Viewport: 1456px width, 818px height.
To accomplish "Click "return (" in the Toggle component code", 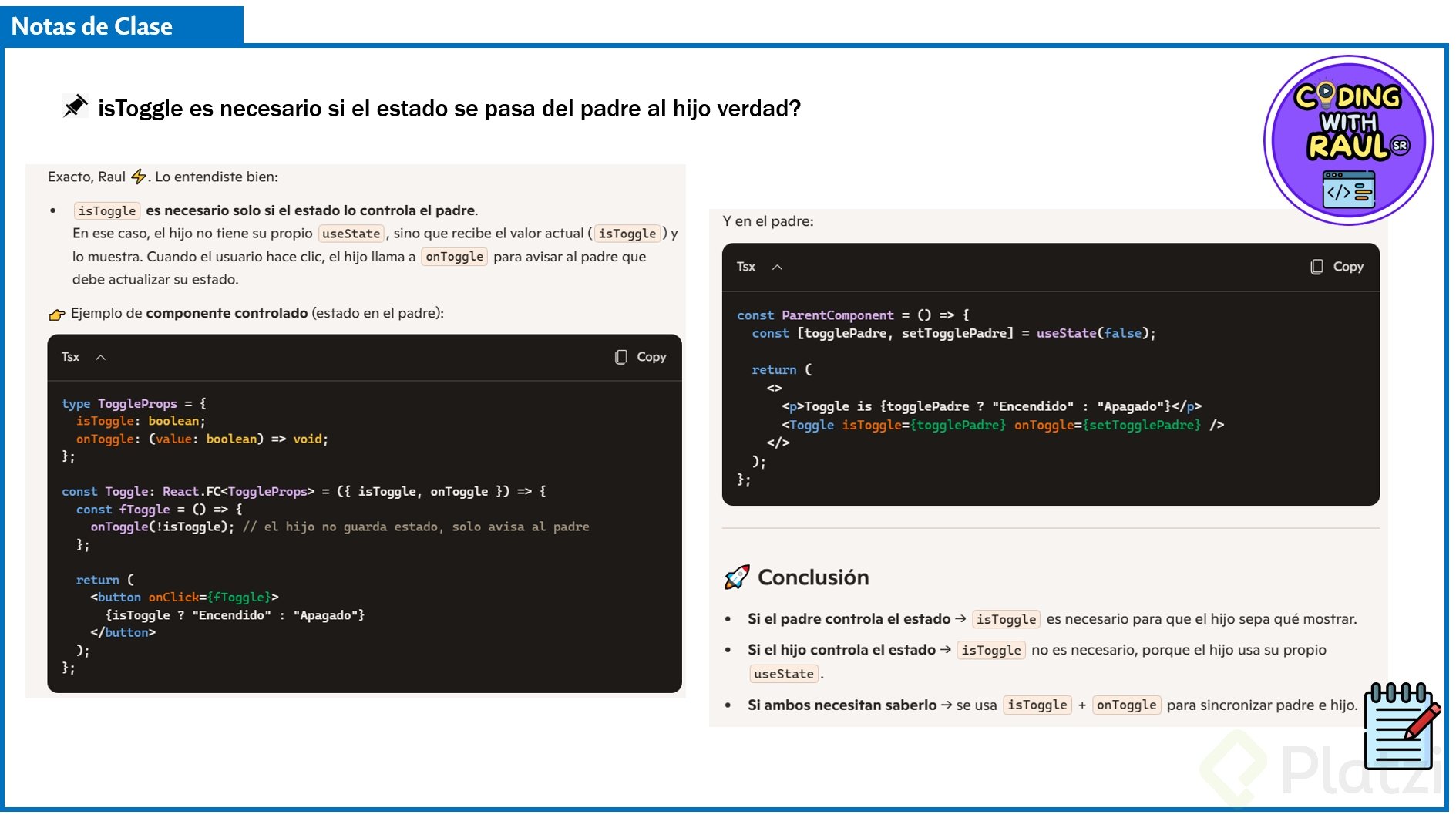I will click(x=105, y=580).
